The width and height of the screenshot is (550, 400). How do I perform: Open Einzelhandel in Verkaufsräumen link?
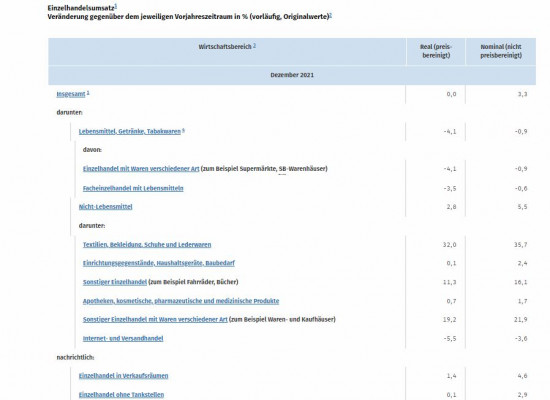123,376
